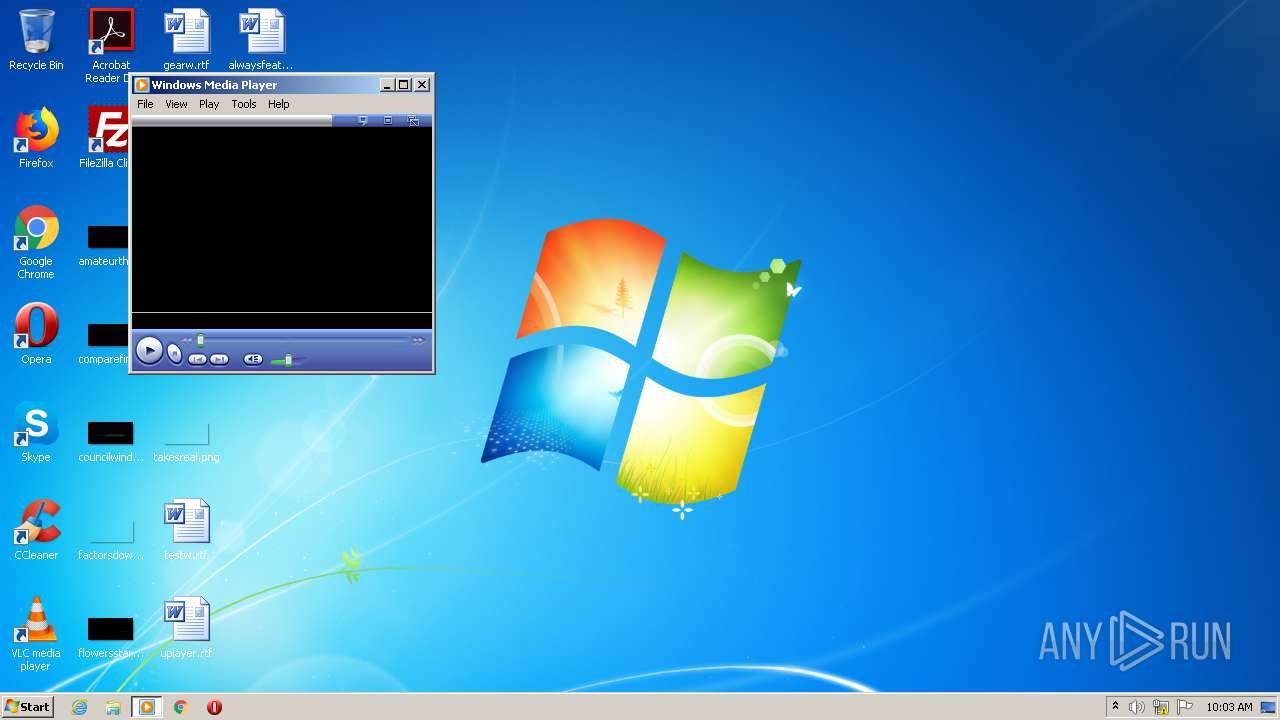The image size is (1280, 720).
Task: Open the Tools menu
Action: click(244, 104)
